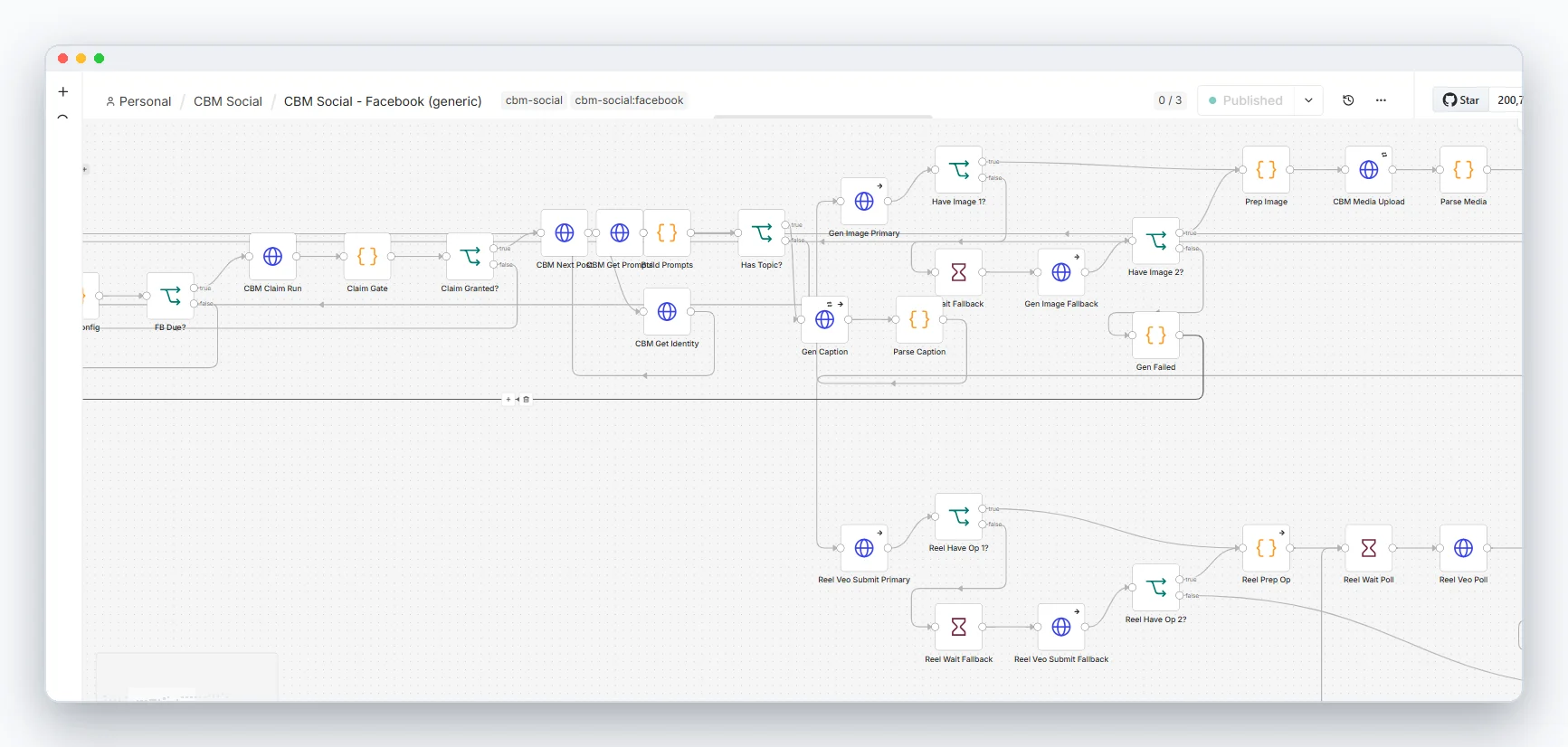The height and width of the screenshot is (747, 1568).
Task: Open the Claim Gate code node
Action: (x=367, y=257)
